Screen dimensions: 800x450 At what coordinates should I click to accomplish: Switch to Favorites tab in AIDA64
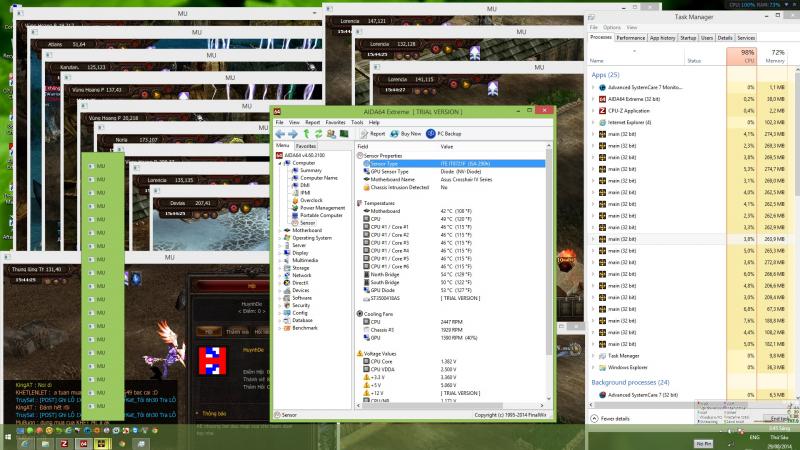[305, 145]
